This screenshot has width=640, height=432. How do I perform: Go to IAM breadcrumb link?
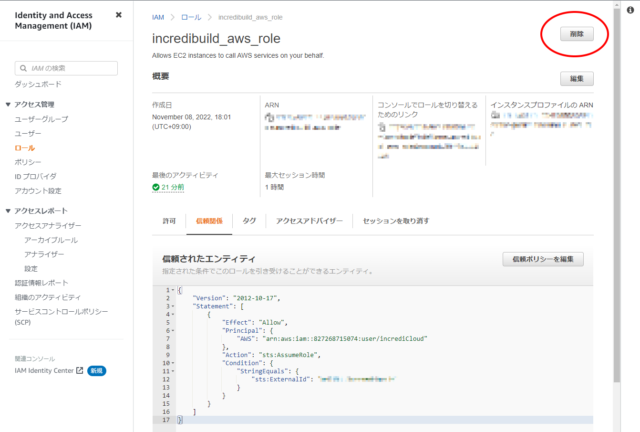pyautogui.click(x=158, y=17)
